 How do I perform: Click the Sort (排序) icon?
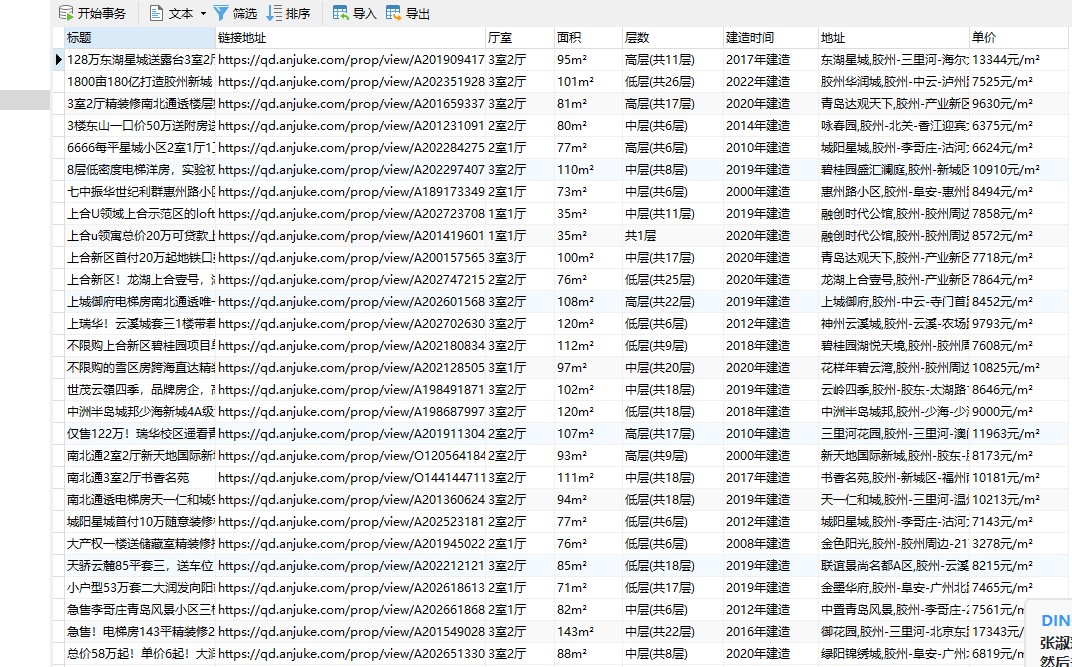(274, 13)
